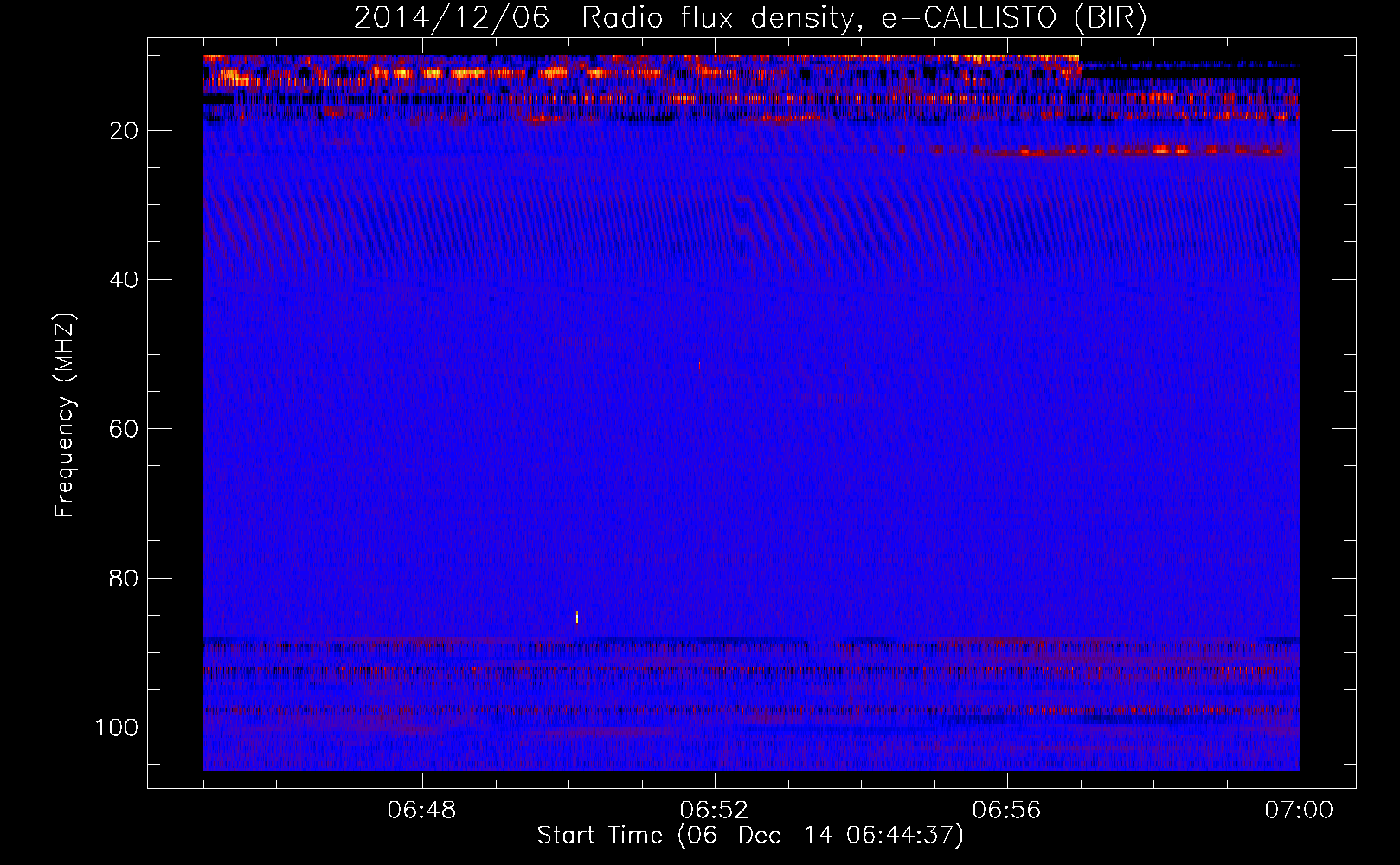Click the 60 MHz frequency tick label
1400x865 pixels.
coord(125,429)
